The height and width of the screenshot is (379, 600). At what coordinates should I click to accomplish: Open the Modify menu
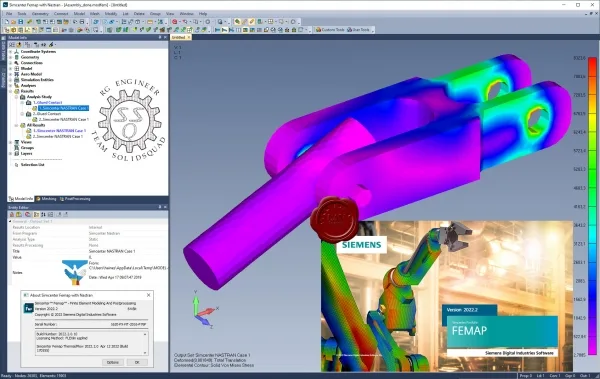click(x=111, y=14)
